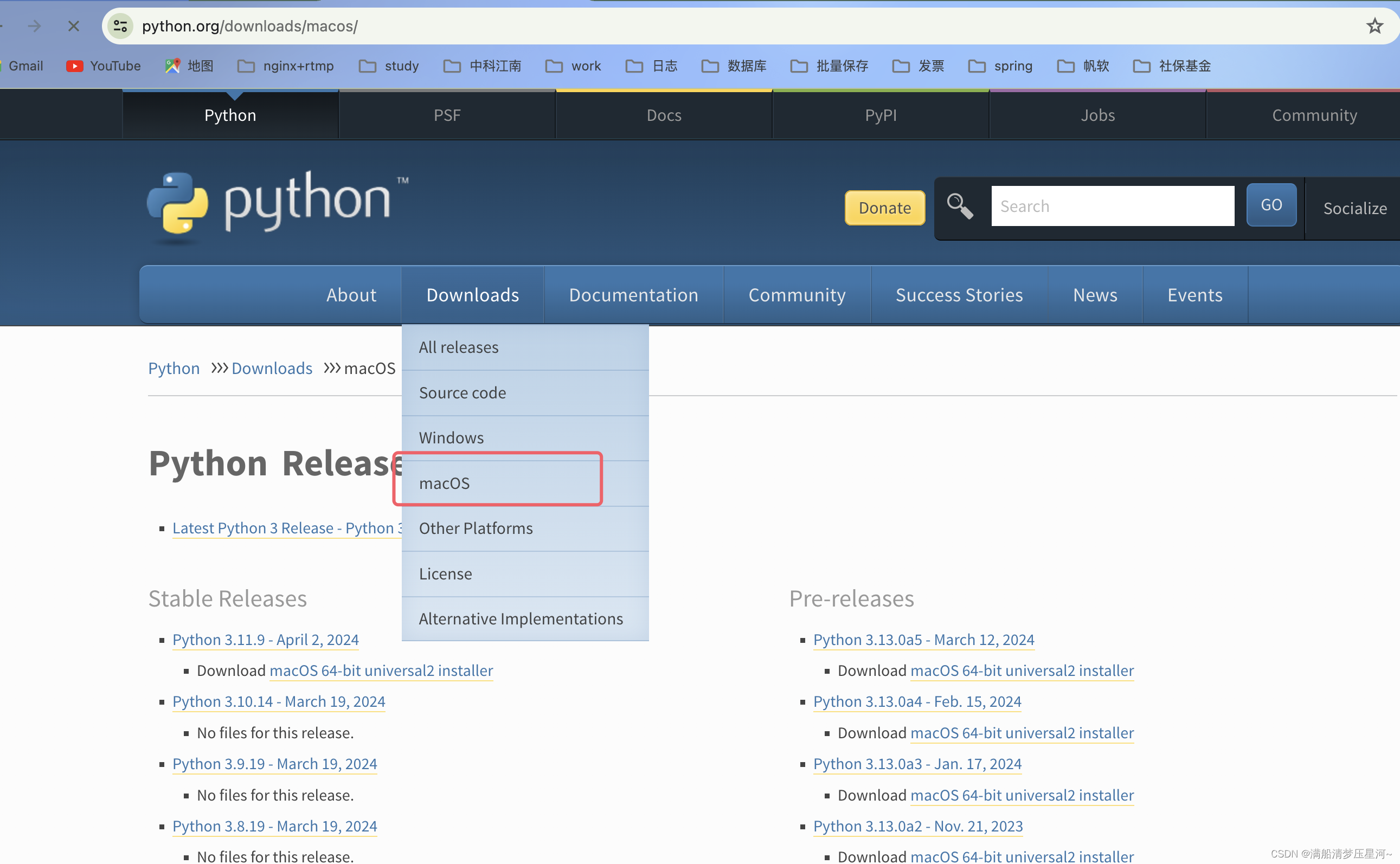Open Latest Python 3 Release link

point(287,528)
